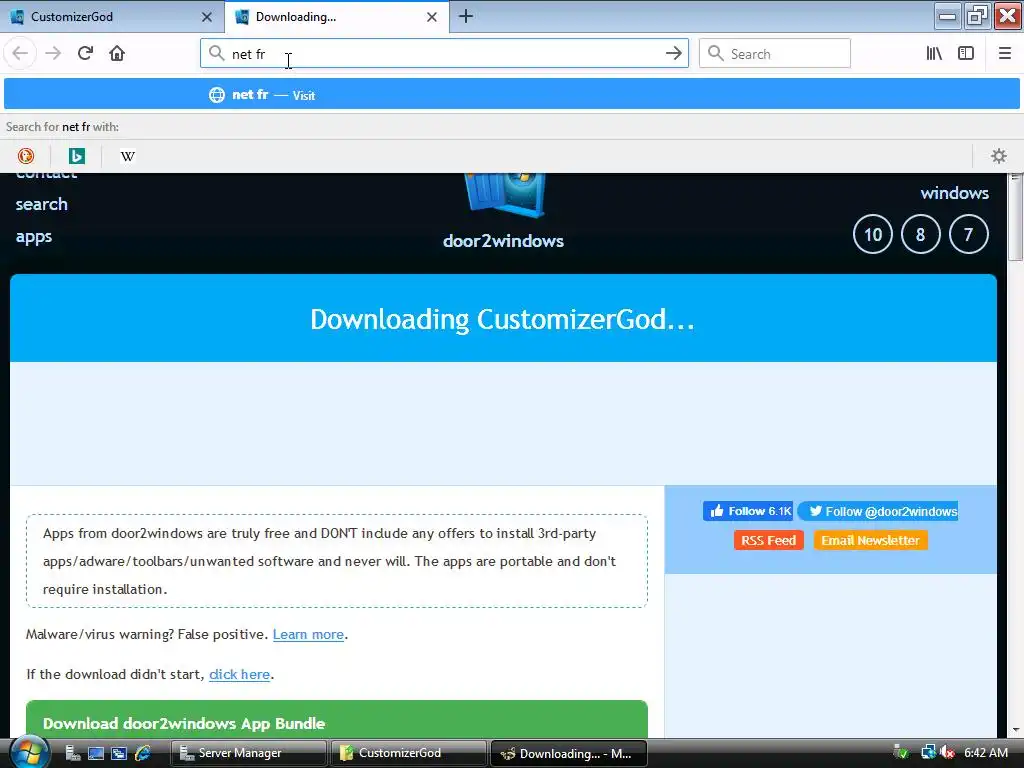1024x768 pixels.
Task: Switch to CustomizerGod taskbar window
Action: (x=409, y=753)
